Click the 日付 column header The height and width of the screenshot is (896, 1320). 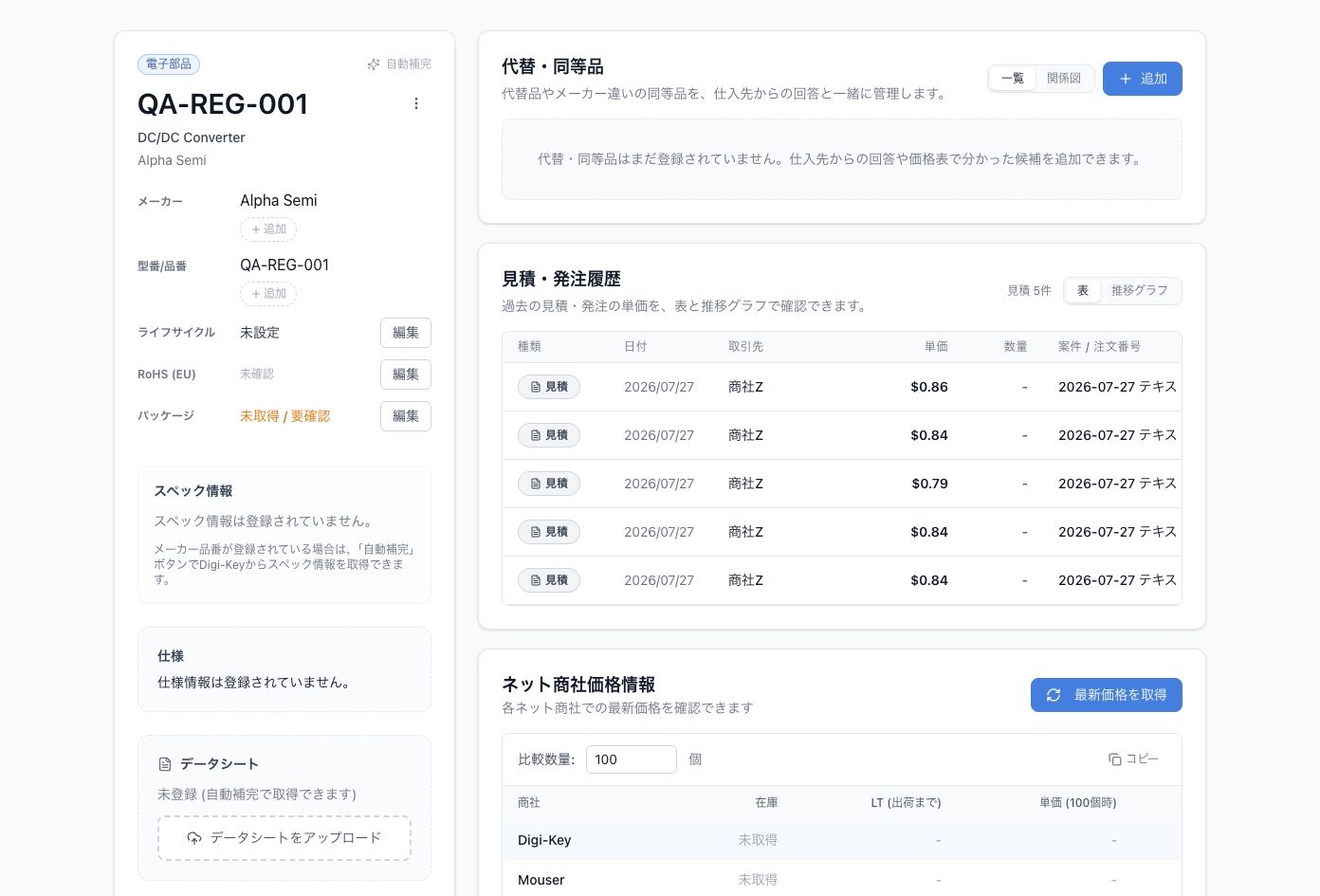(635, 347)
